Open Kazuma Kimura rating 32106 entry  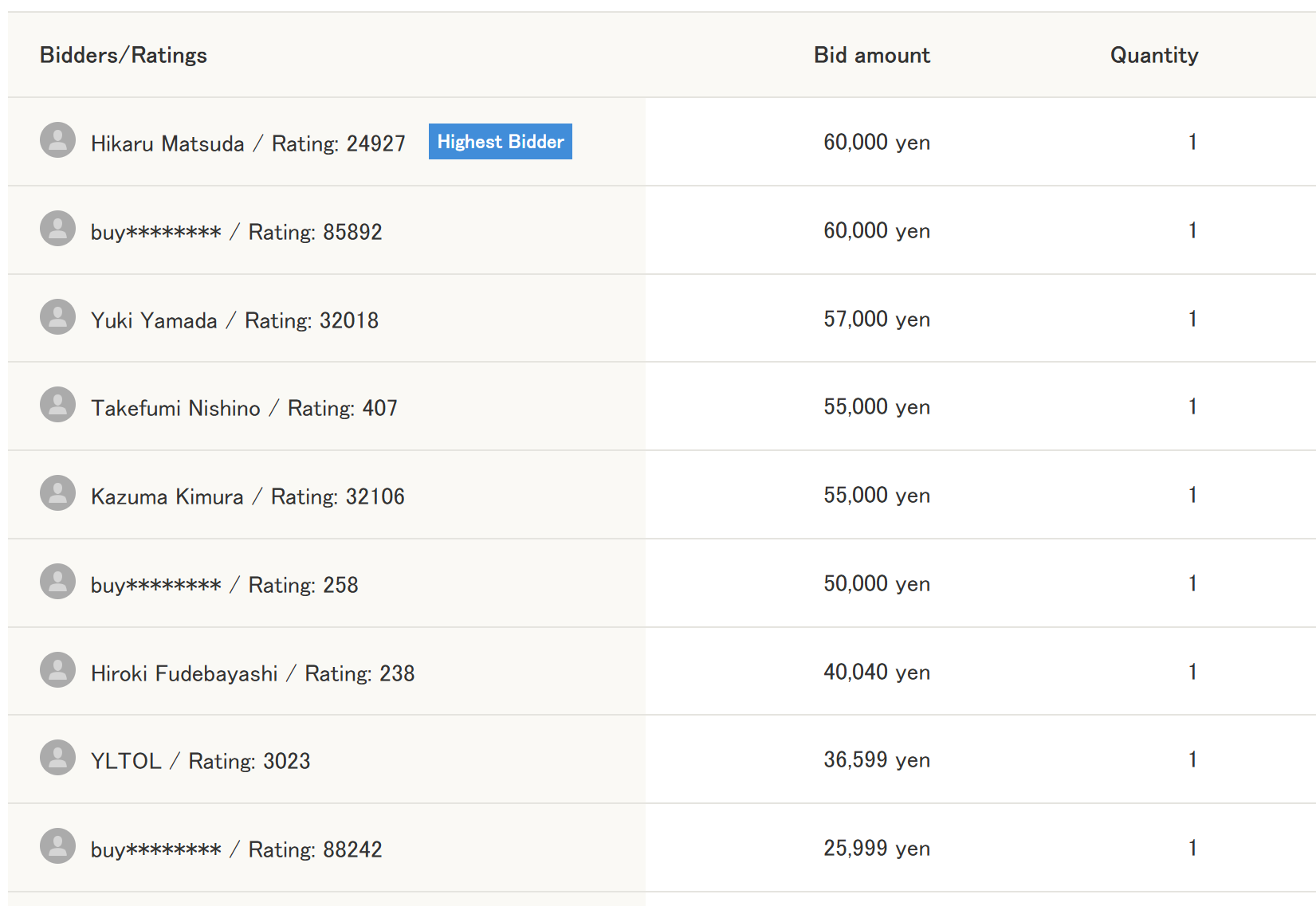pyautogui.click(x=248, y=496)
